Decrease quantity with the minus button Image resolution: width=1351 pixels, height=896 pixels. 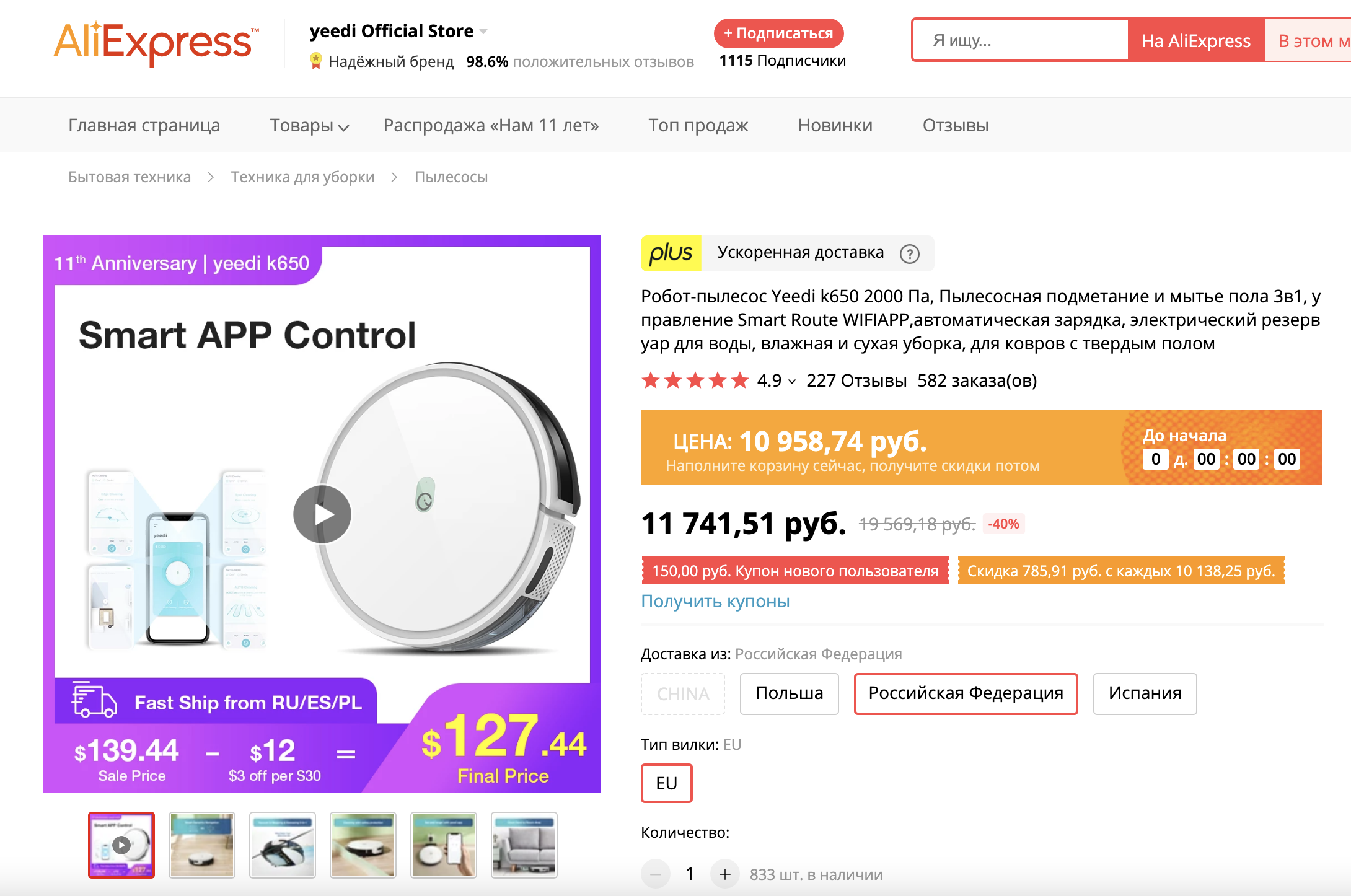pos(656,874)
